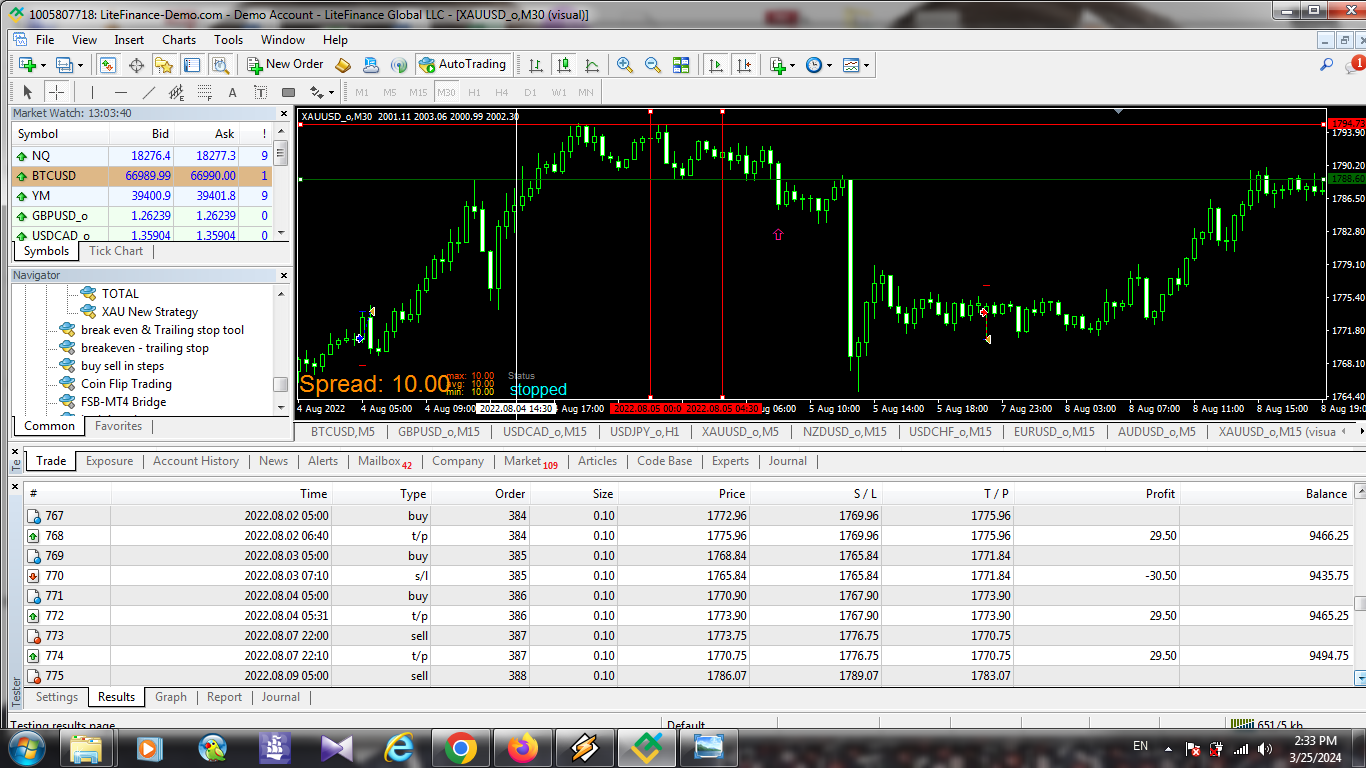The width and height of the screenshot is (1366, 768).
Task: Open the Market Watch toolbar icon
Action: point(108,65)
